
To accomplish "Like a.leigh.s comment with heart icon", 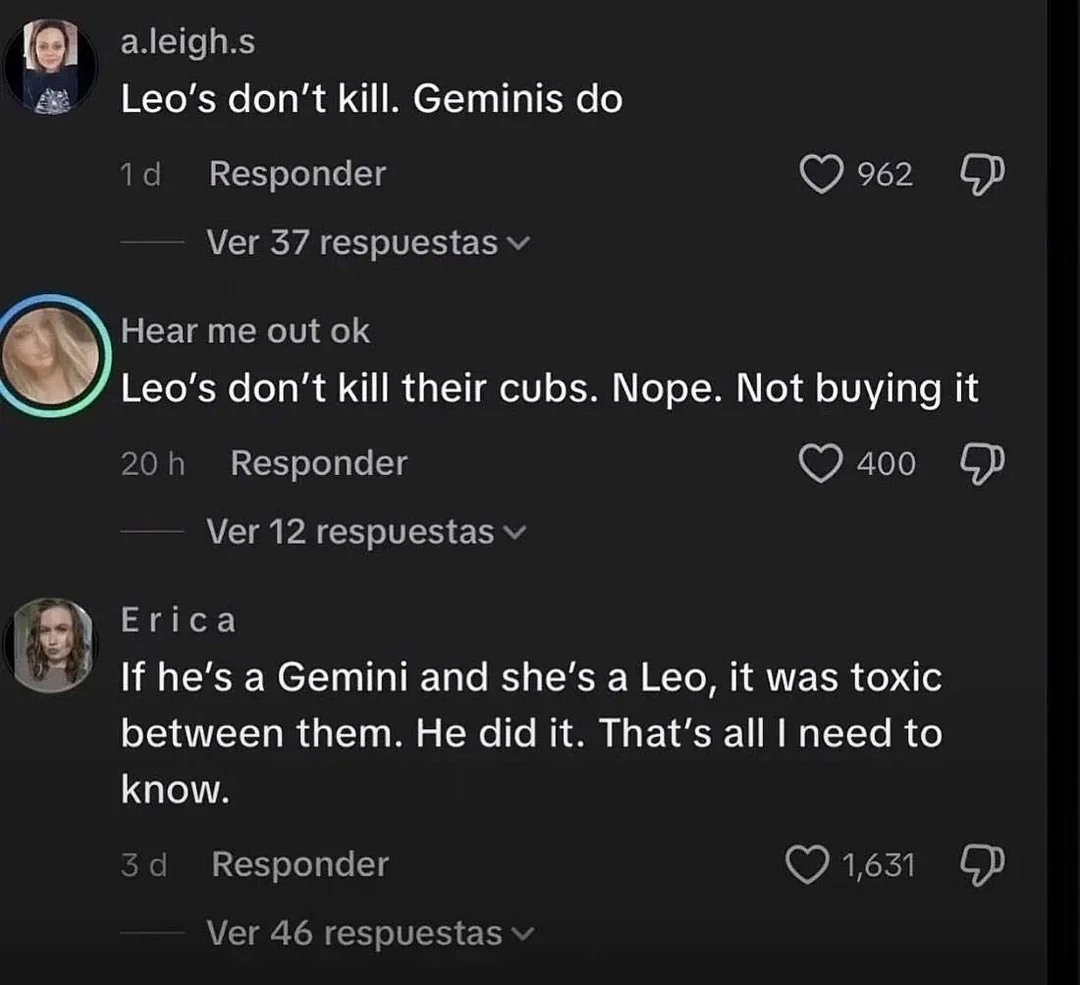I will pos(821,174).
